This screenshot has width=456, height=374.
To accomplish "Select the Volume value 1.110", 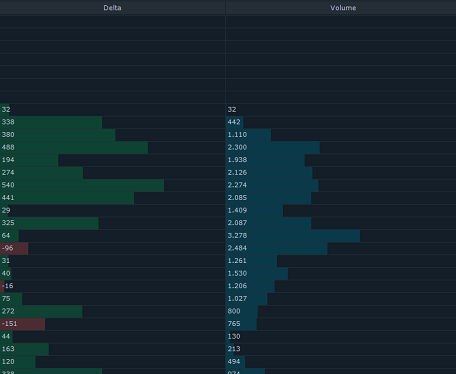I will click(237, 134).
